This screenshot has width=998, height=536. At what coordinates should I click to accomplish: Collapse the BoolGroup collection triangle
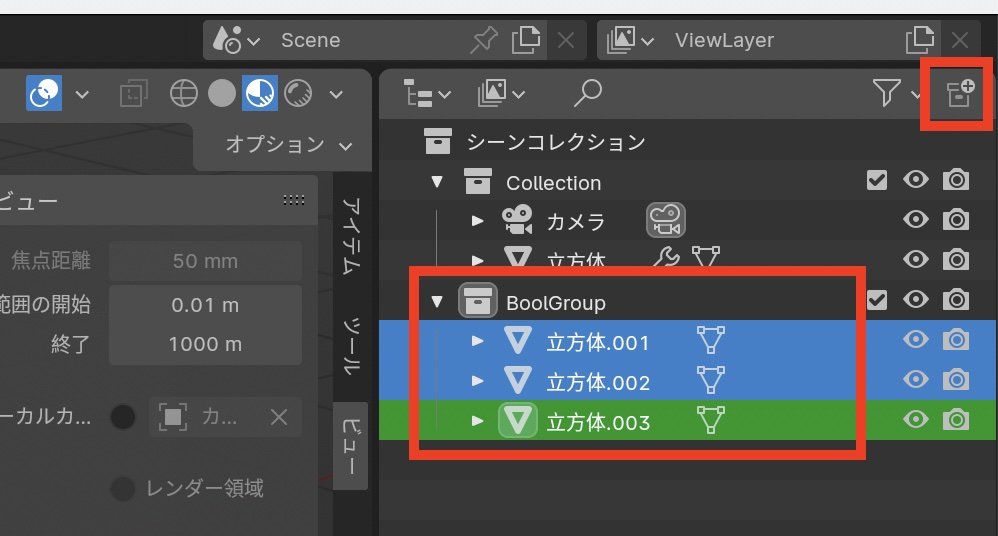coord(436,302)
